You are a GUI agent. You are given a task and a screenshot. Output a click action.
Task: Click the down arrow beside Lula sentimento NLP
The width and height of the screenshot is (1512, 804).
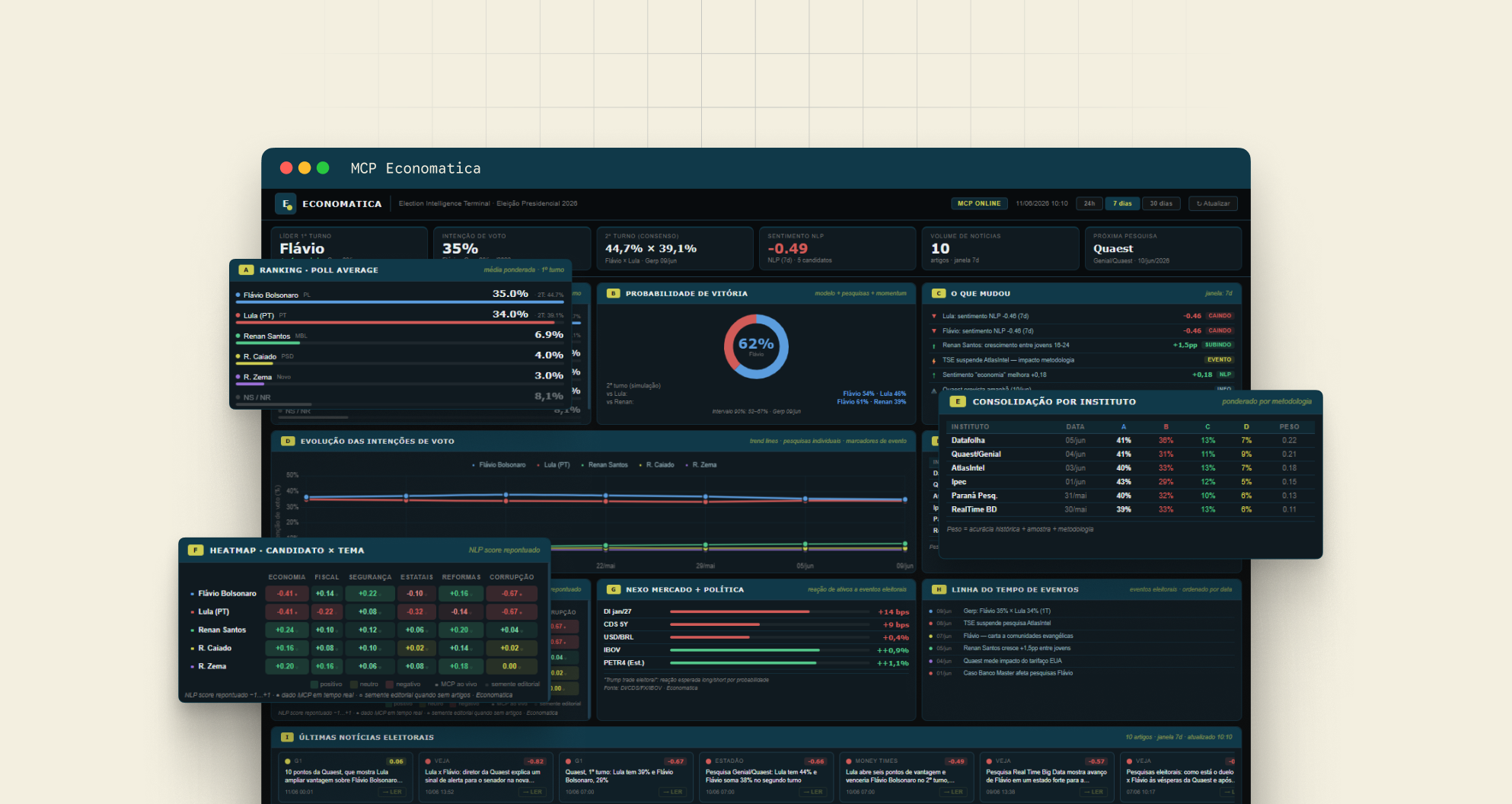(934, 316)
